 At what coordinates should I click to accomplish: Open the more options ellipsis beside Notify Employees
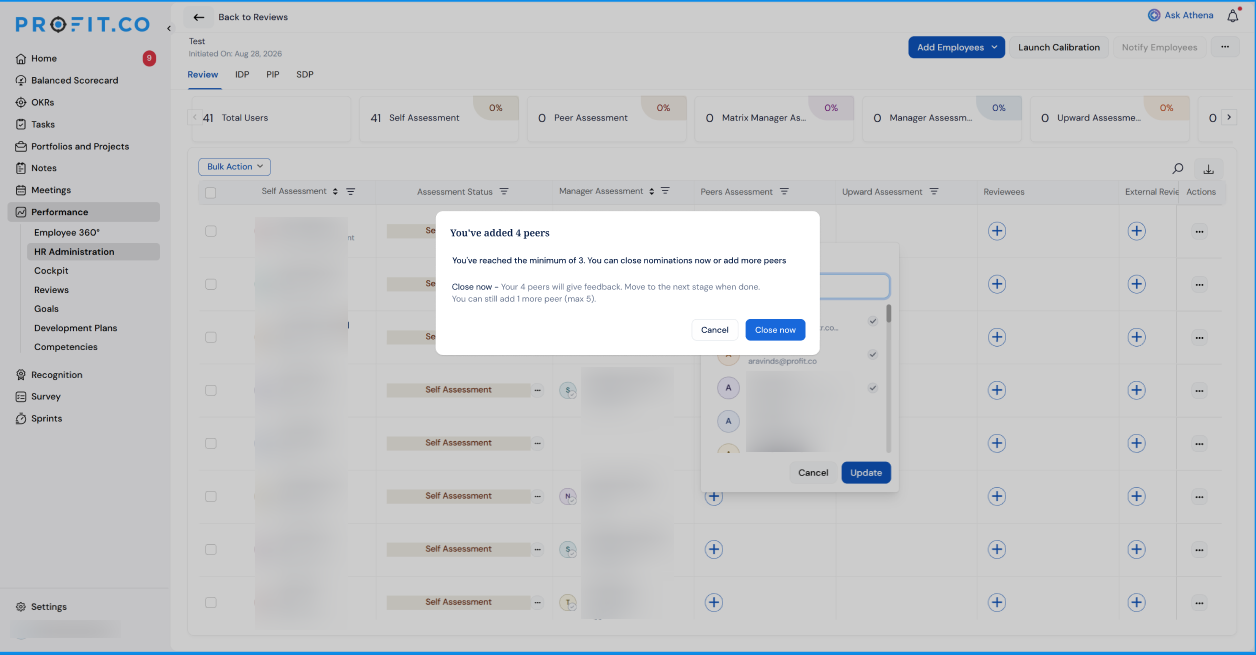1225,47
